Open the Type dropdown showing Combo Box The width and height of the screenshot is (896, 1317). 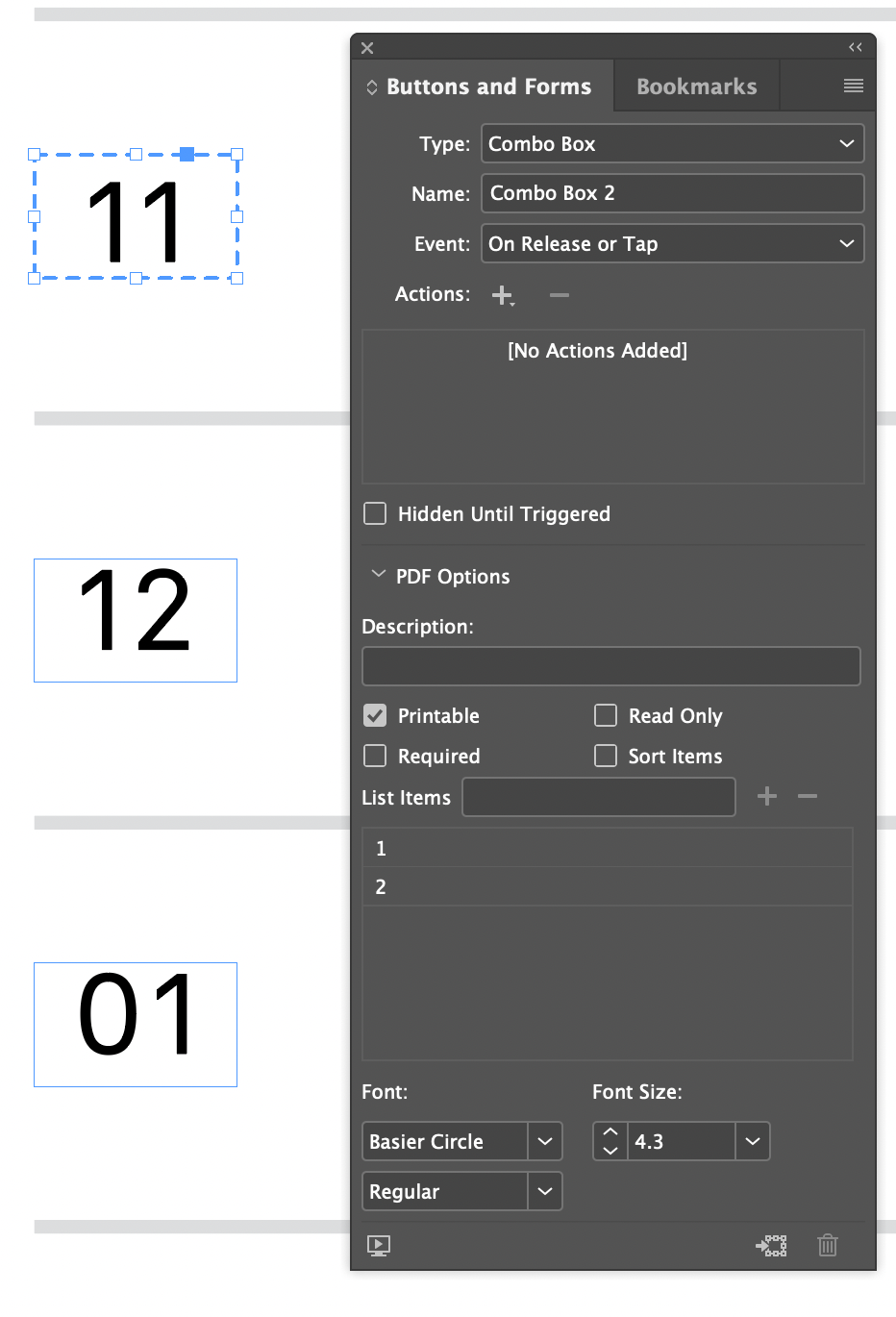coord(672,142)
